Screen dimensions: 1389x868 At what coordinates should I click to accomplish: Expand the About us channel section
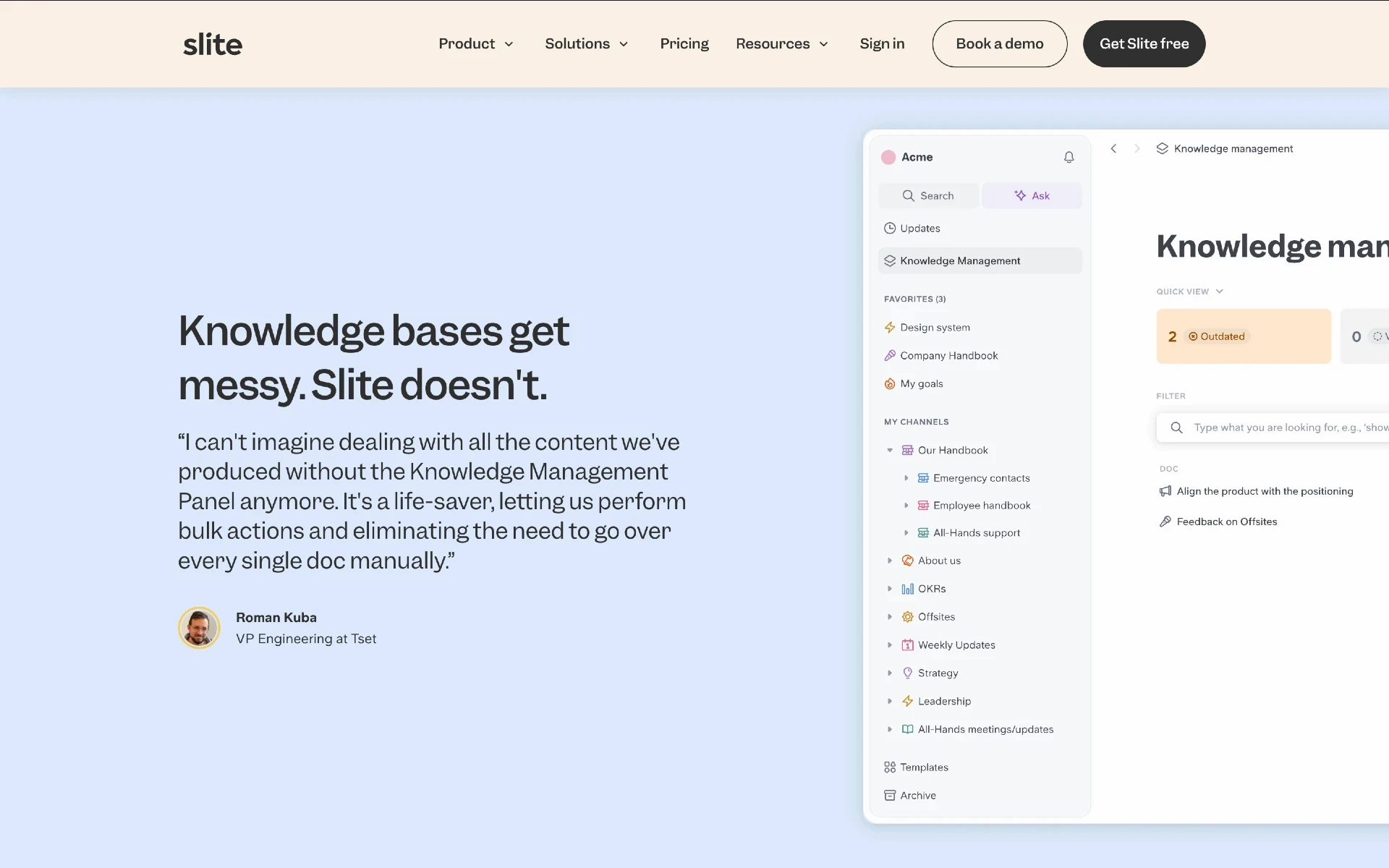(890, 560)
